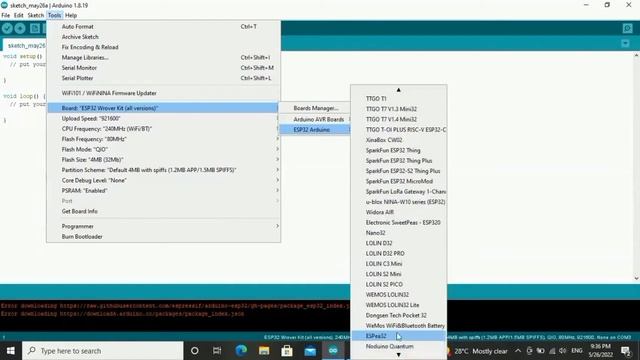Screen dimensions: 640x360
Task: Select LOLIN S2 Mini board
Action: click(x=398, y=274)
